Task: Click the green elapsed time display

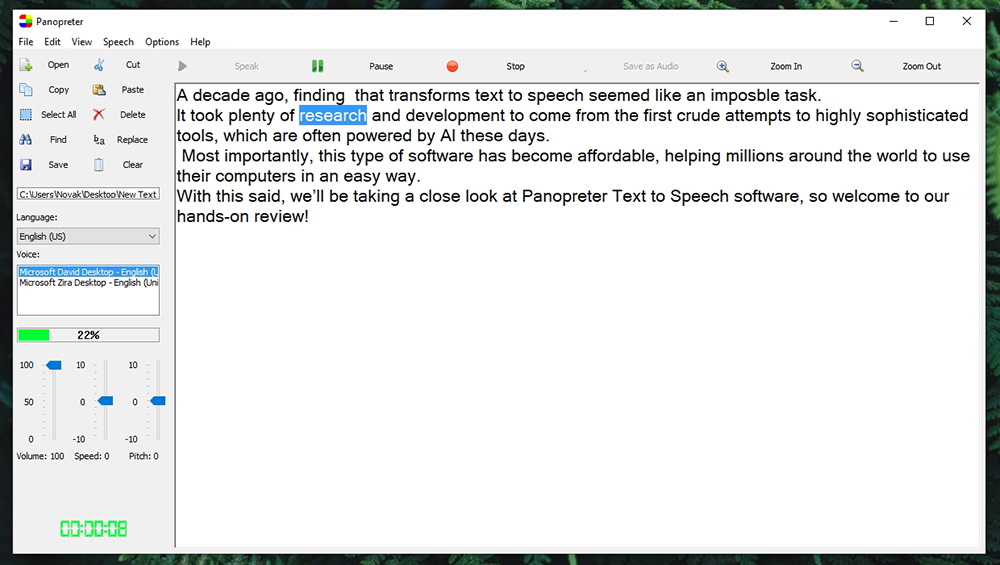Action: [94, 529]
